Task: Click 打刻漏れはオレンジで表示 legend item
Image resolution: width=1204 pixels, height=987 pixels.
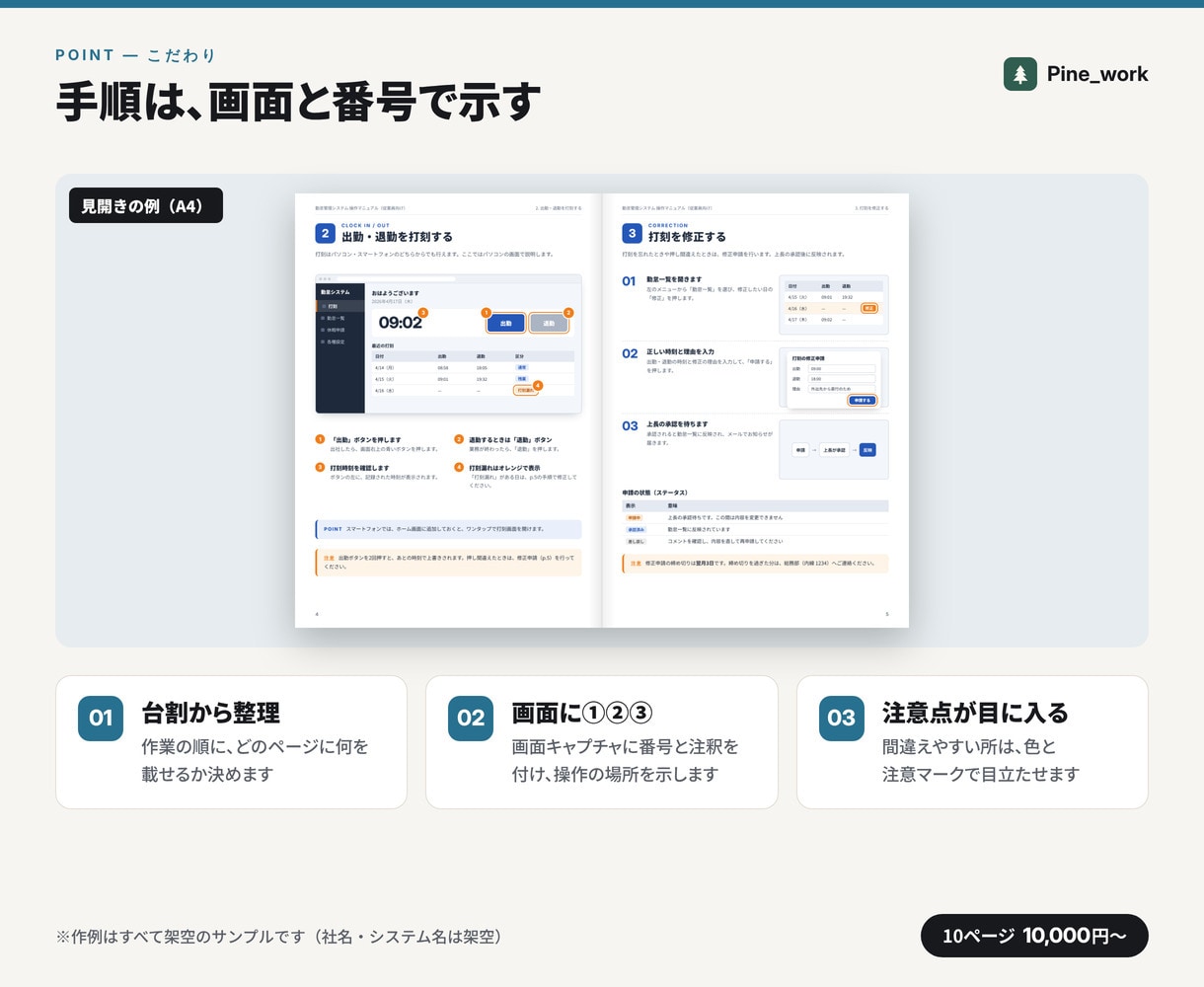Action: tap(516, 476)
